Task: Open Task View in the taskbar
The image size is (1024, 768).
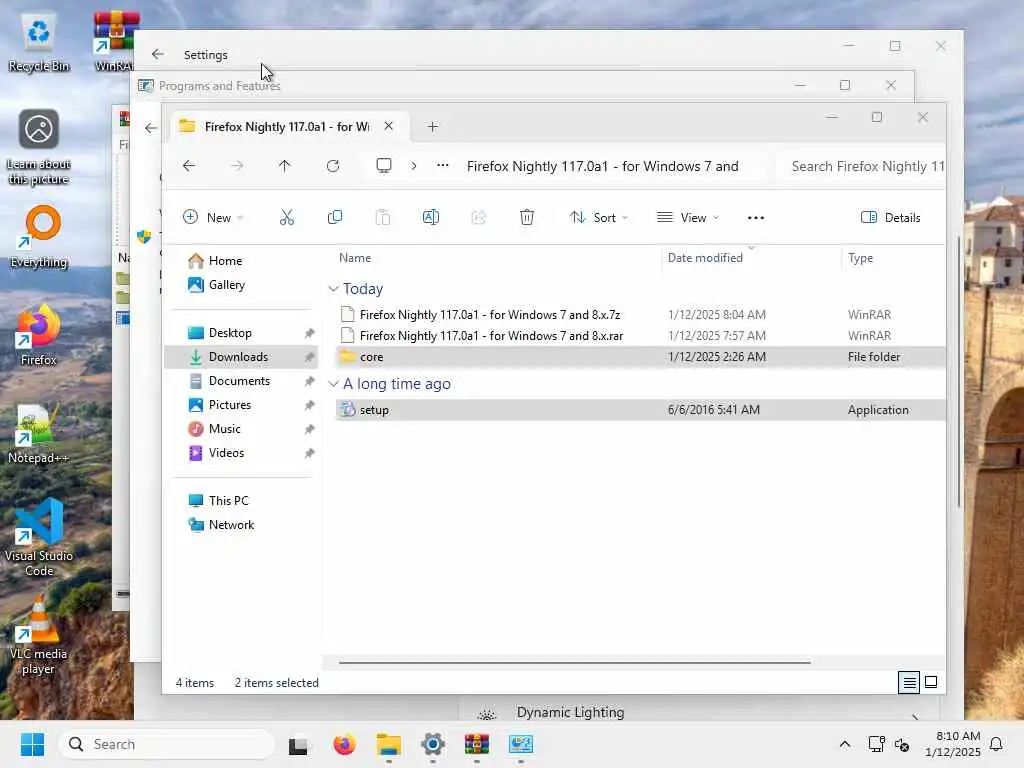Action: 299,744
